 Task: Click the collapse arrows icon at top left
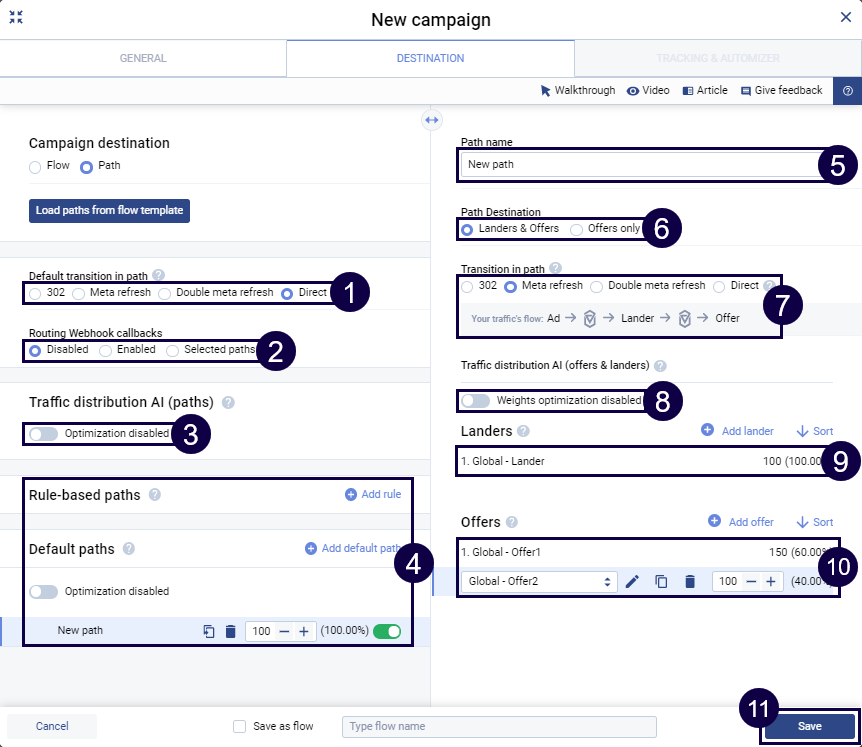tap(16, 17)
